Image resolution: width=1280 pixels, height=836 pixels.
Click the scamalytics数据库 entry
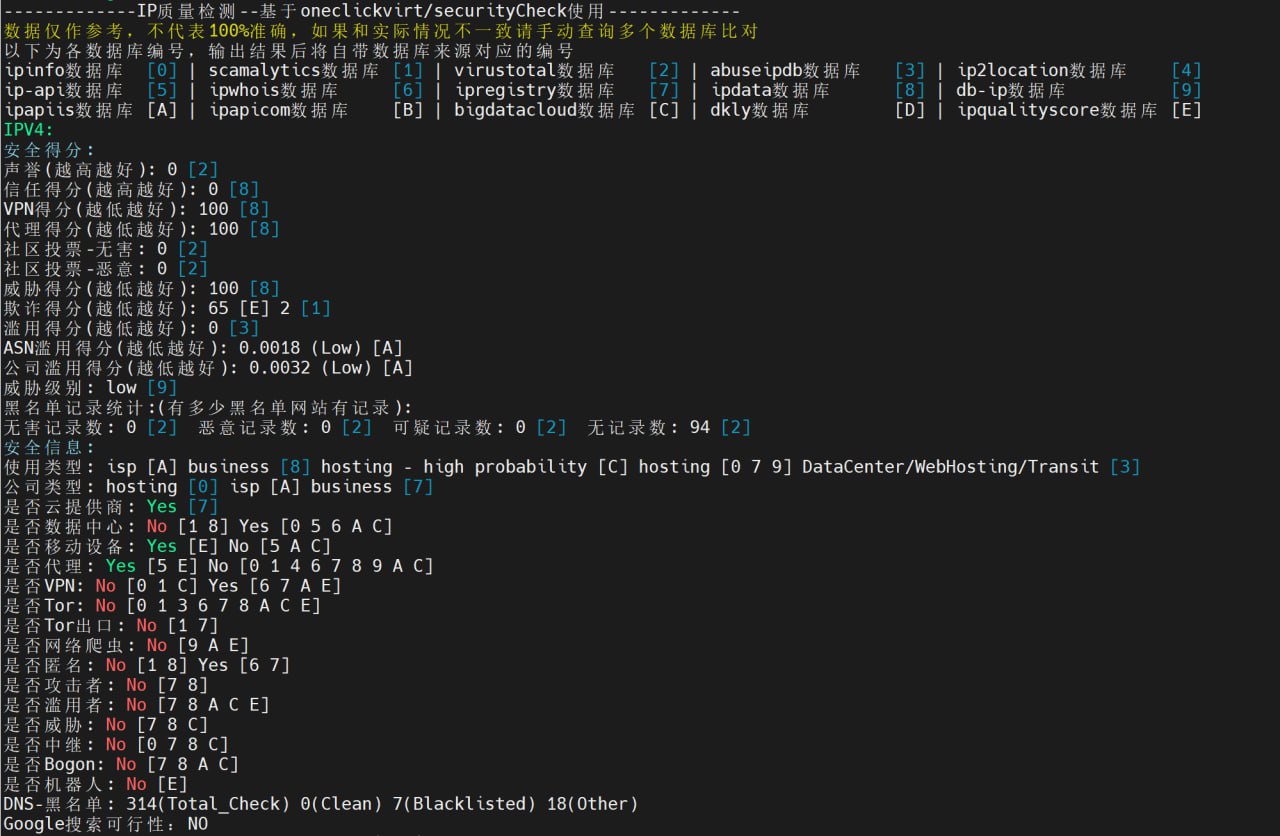294,71
